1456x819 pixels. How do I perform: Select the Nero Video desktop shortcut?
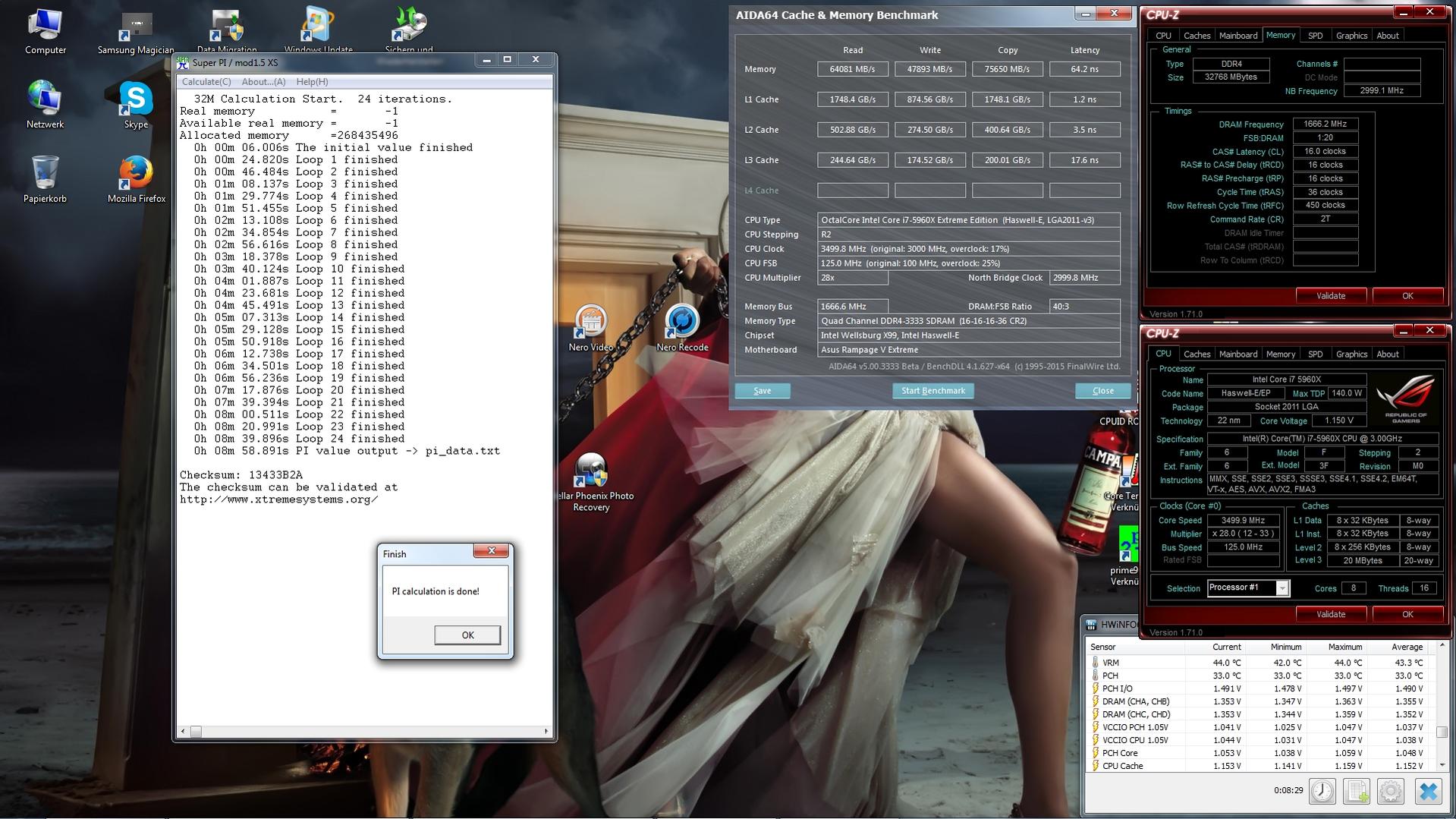tap(590, 328)
